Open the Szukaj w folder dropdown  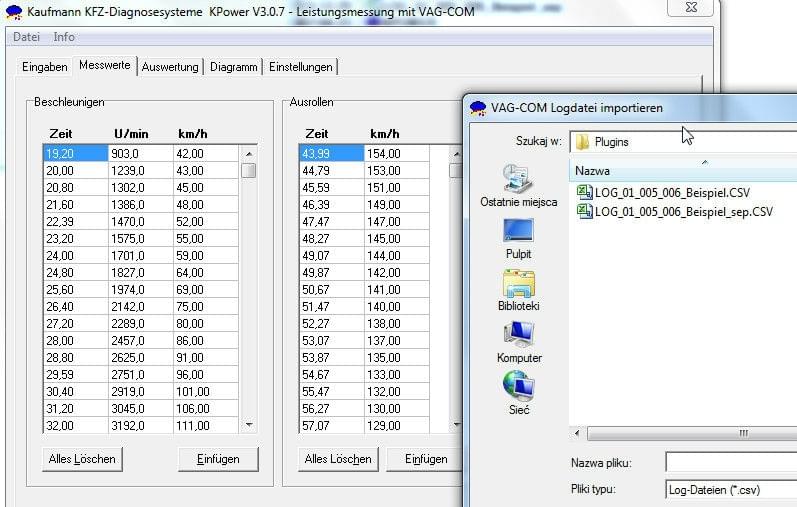click(683, 142)
